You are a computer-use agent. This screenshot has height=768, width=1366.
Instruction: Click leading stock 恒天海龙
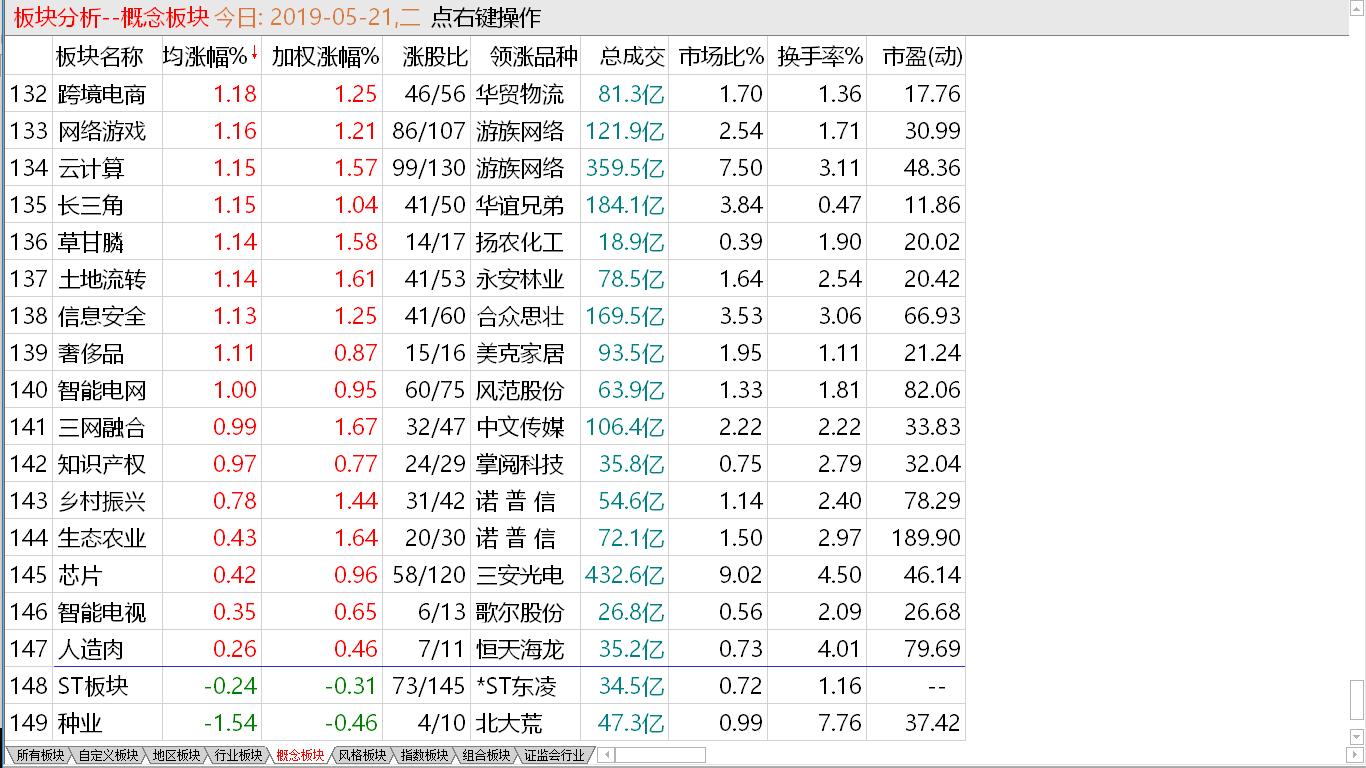coord(520,649)
